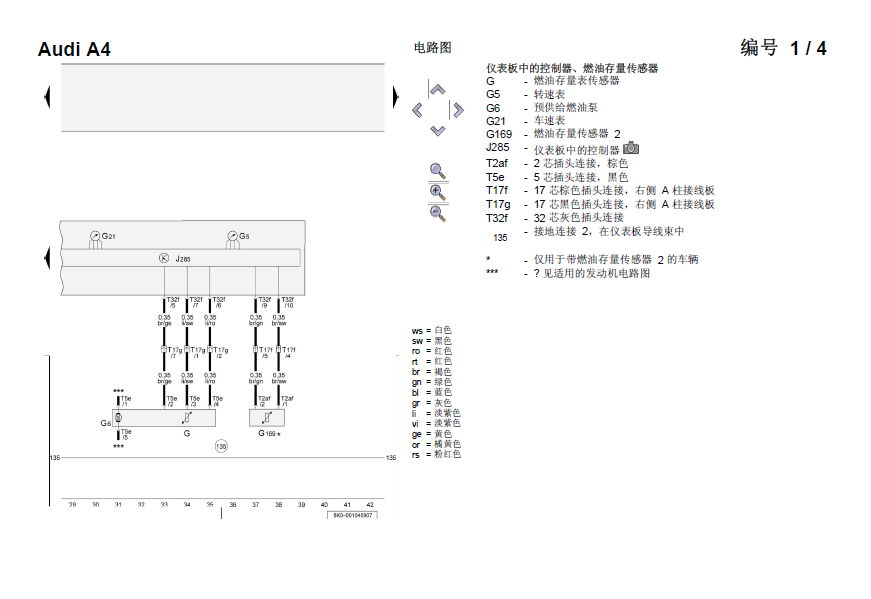Click the empty gray panel above the diagram
The width and height of the screenshot is (871, 599).
click(223, 97)
